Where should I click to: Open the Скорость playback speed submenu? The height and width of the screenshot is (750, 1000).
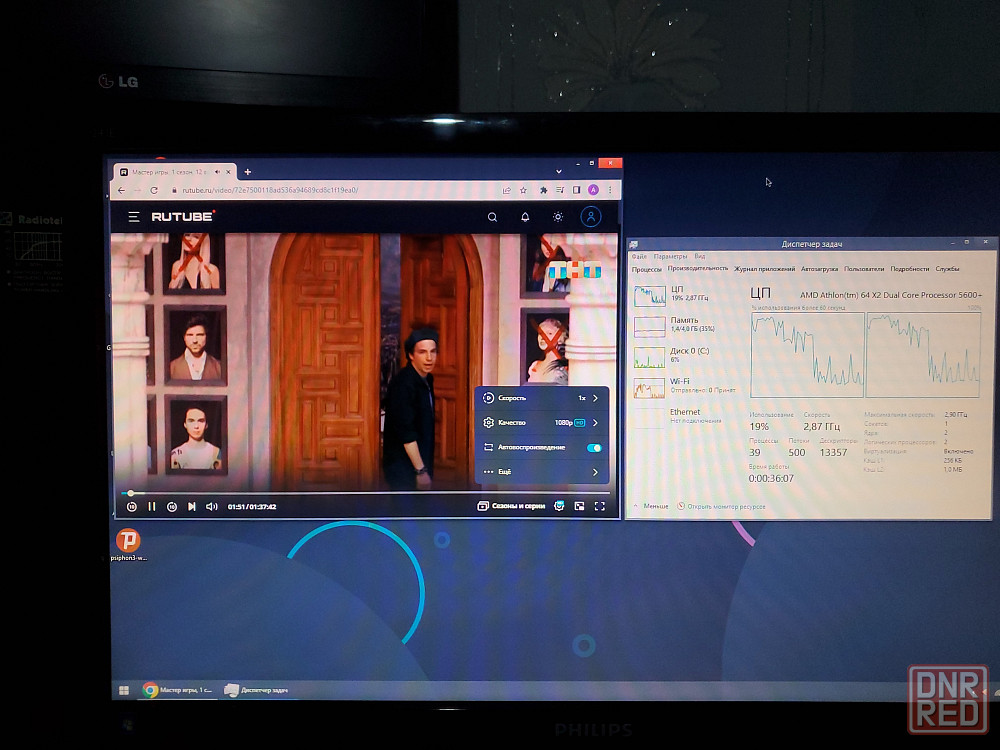point(542,398)
